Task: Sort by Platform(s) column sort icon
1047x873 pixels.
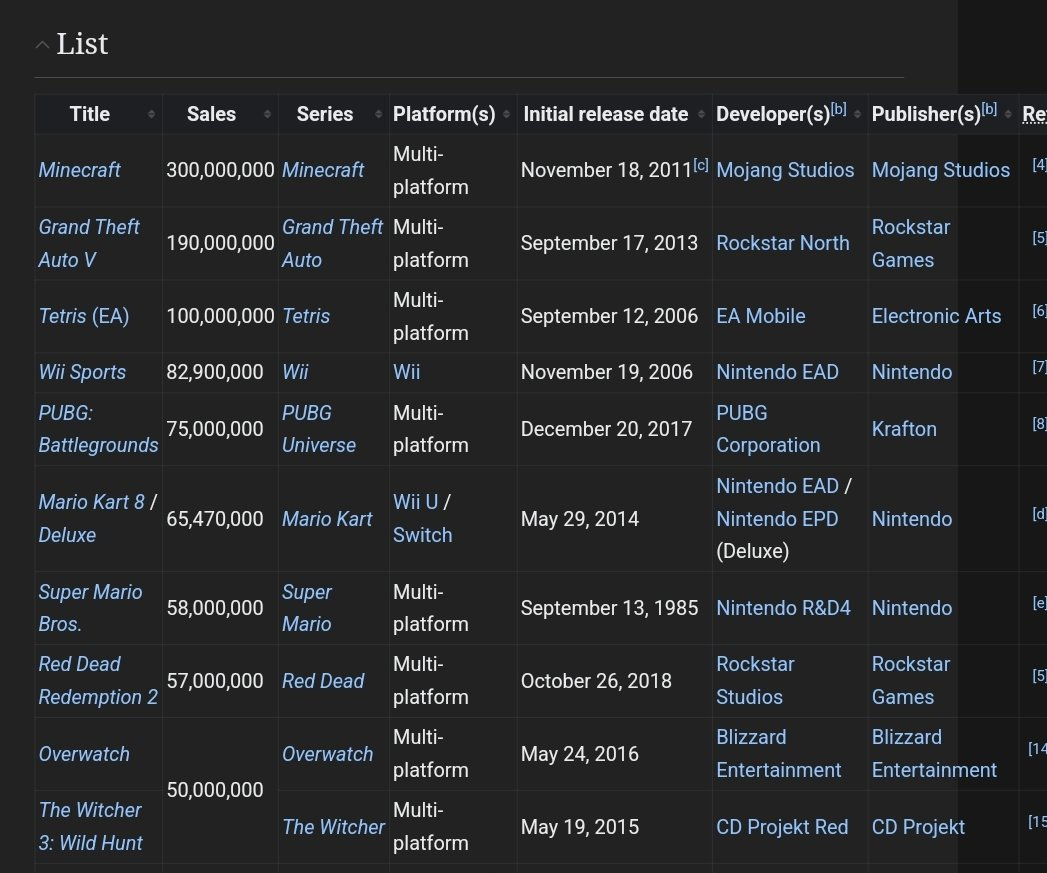Action: [507, 114]
